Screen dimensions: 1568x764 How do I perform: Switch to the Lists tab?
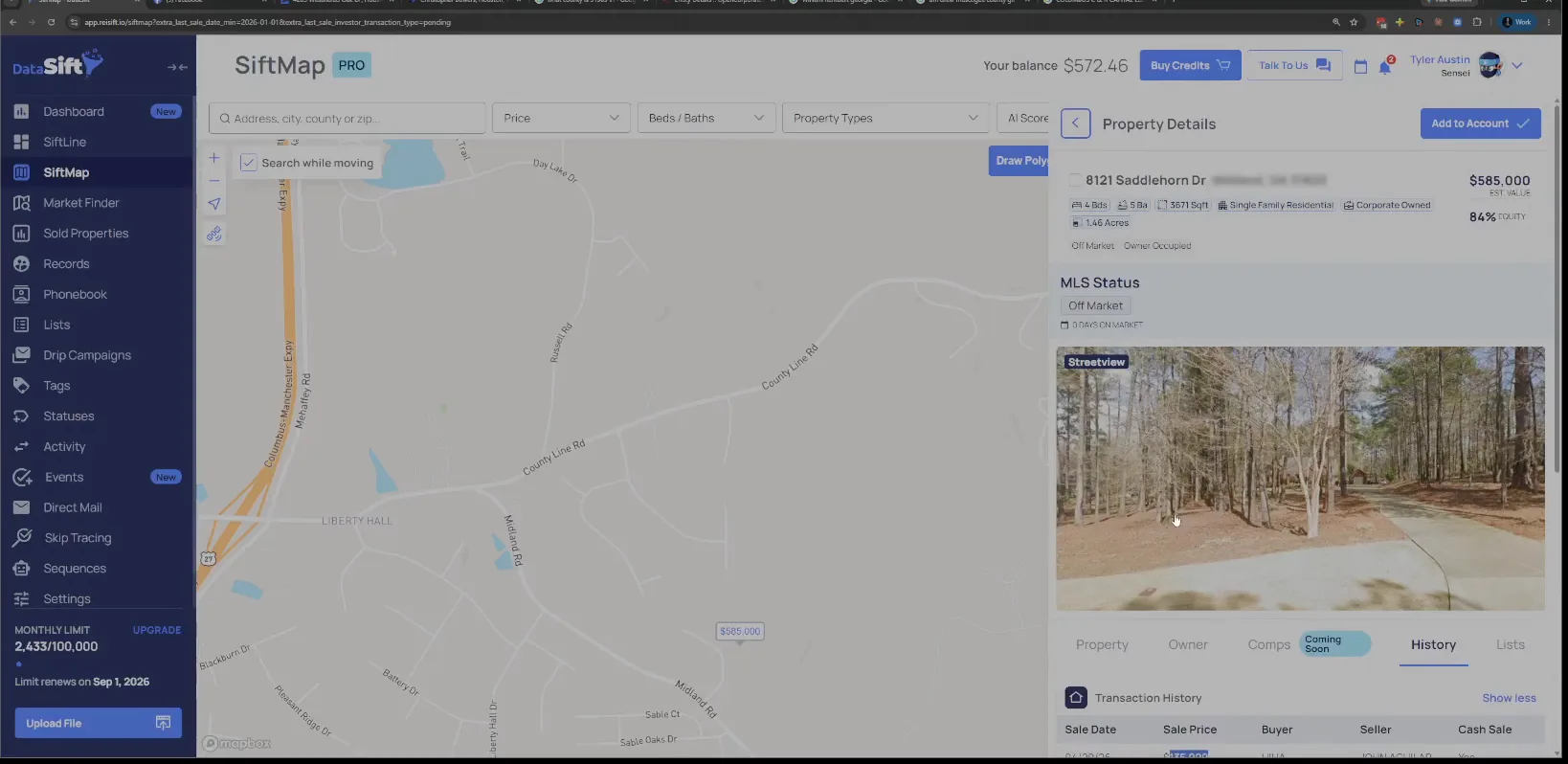point(1511,645)
